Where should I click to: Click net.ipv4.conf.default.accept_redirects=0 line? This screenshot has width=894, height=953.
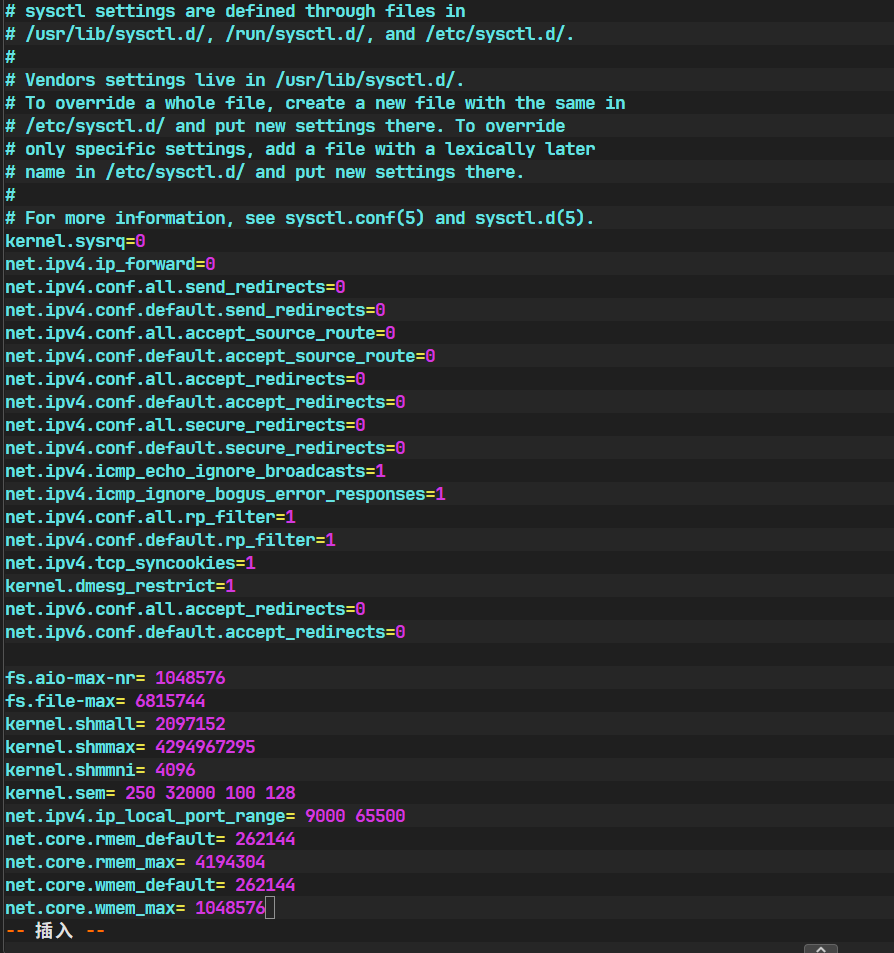pos(205,402)
